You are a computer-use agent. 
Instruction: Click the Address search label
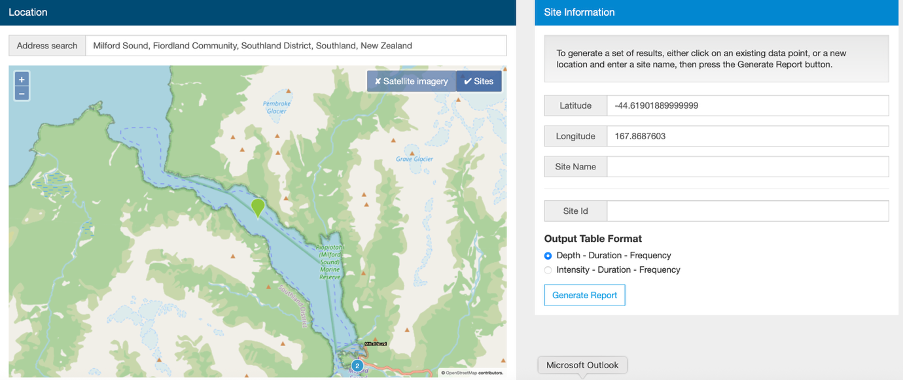point(47,46)
